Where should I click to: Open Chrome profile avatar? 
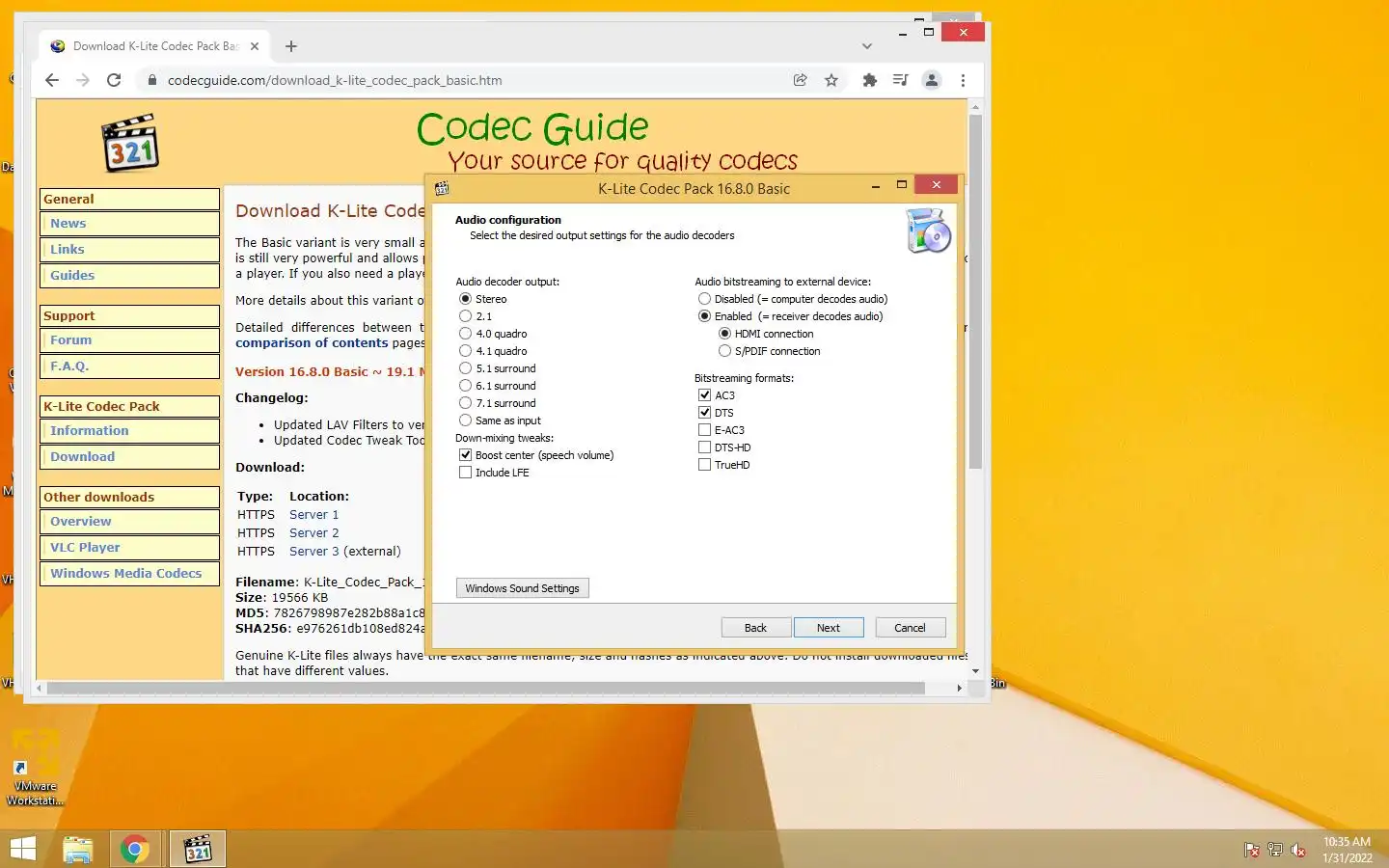(x=932, y=80)
